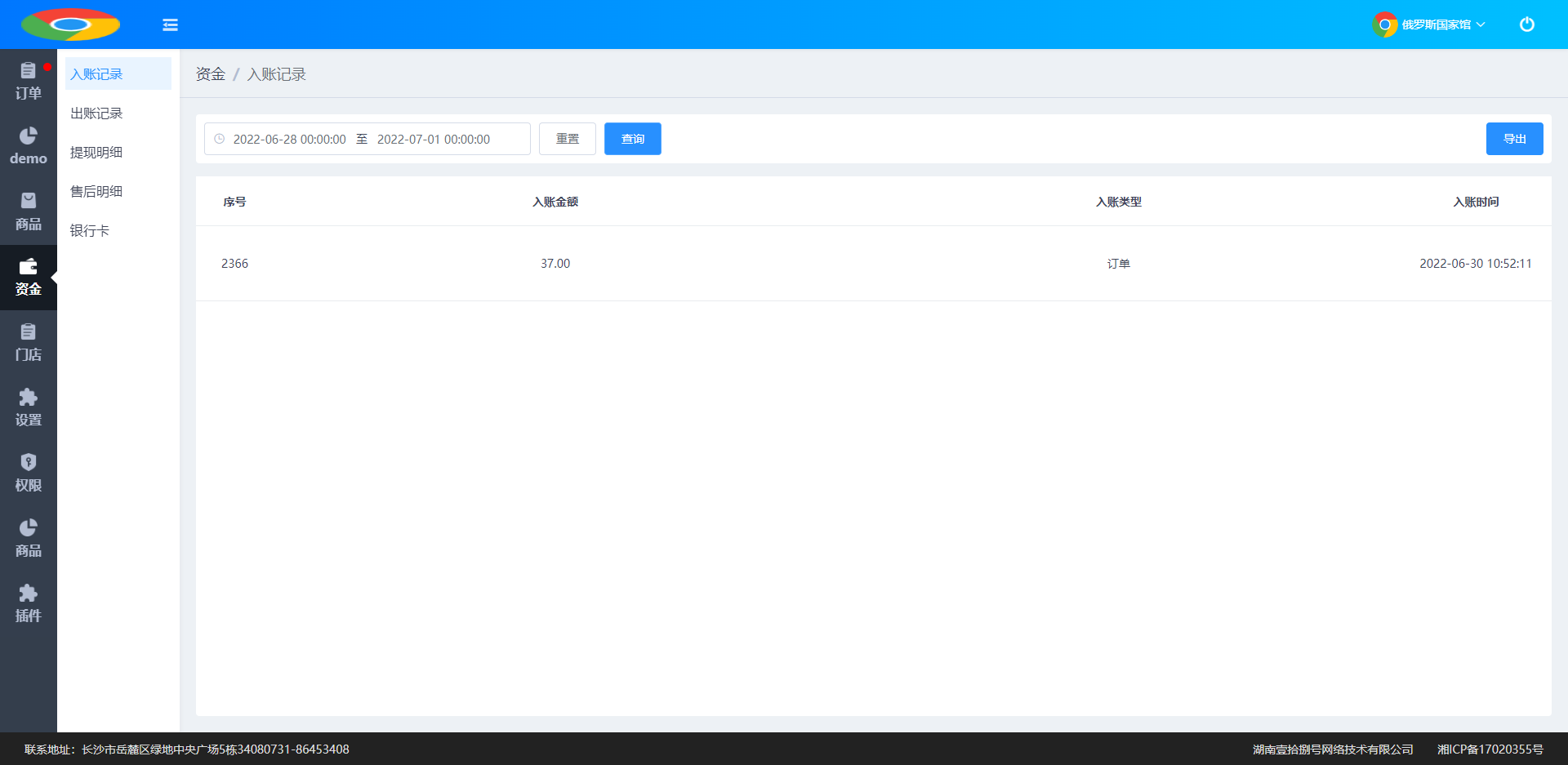Click the colorful oval logo in header
This screenshot has height=765, width=1568.
coord(70,24)
